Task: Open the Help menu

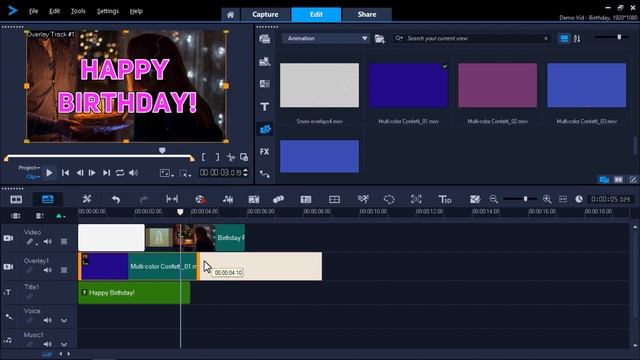Action: click(x=136, y=11)
